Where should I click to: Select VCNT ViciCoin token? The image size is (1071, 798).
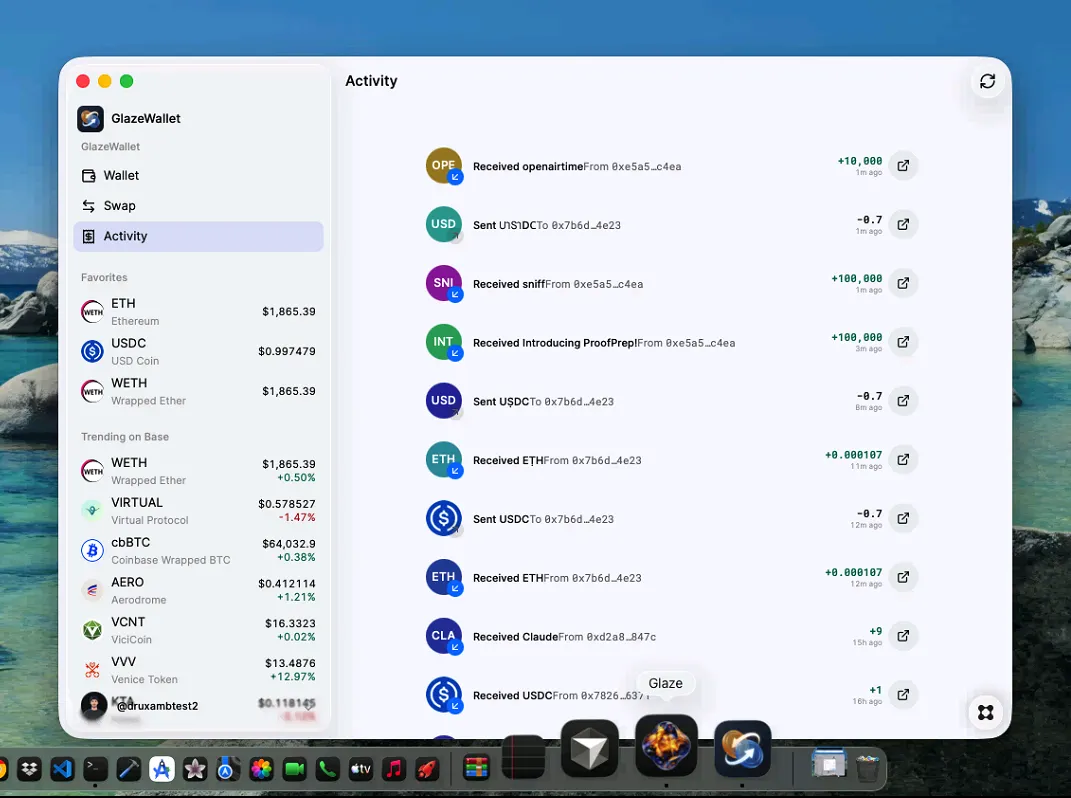[x=198, y=630]
